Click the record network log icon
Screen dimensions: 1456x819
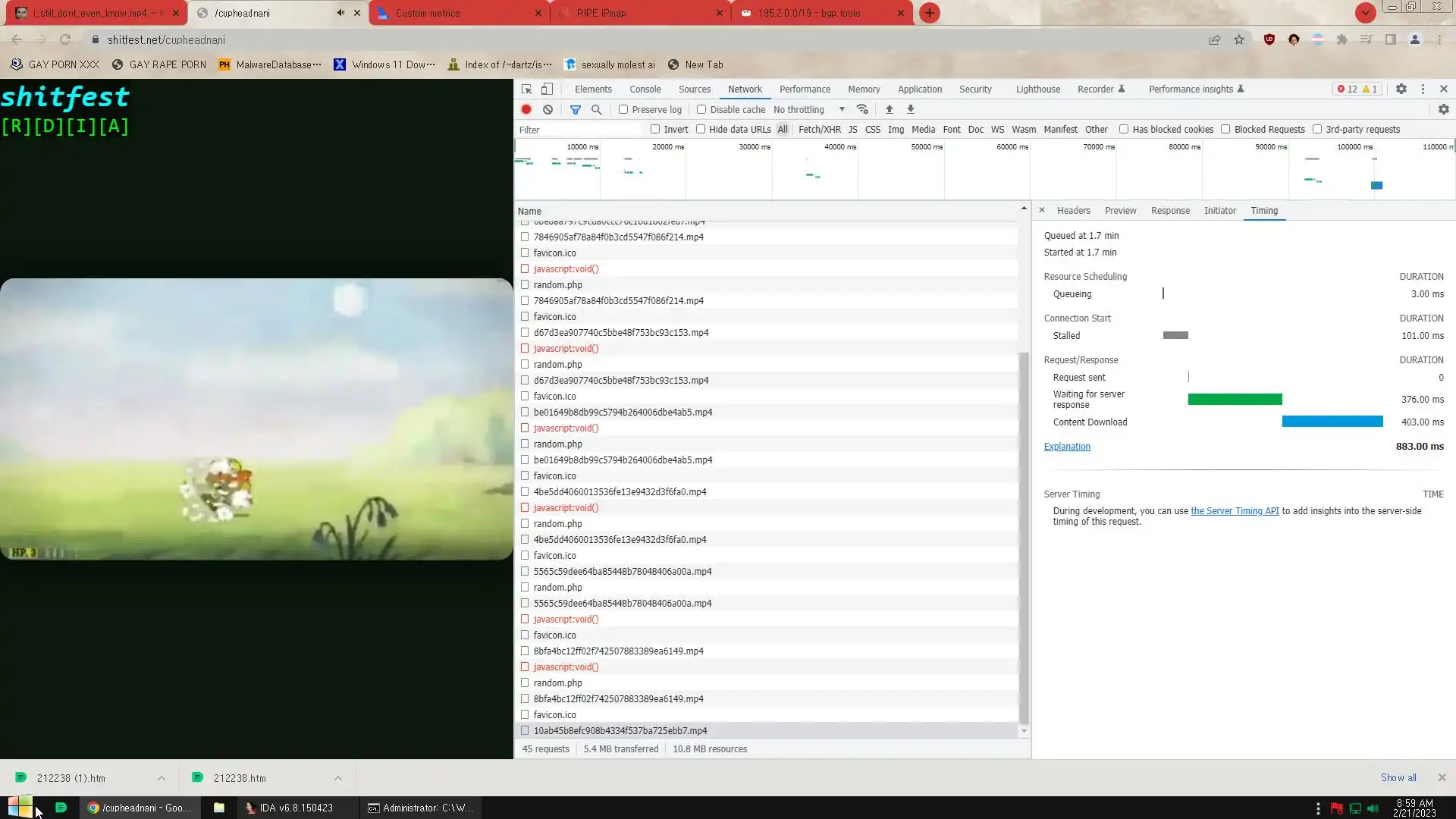pos(526,109)
